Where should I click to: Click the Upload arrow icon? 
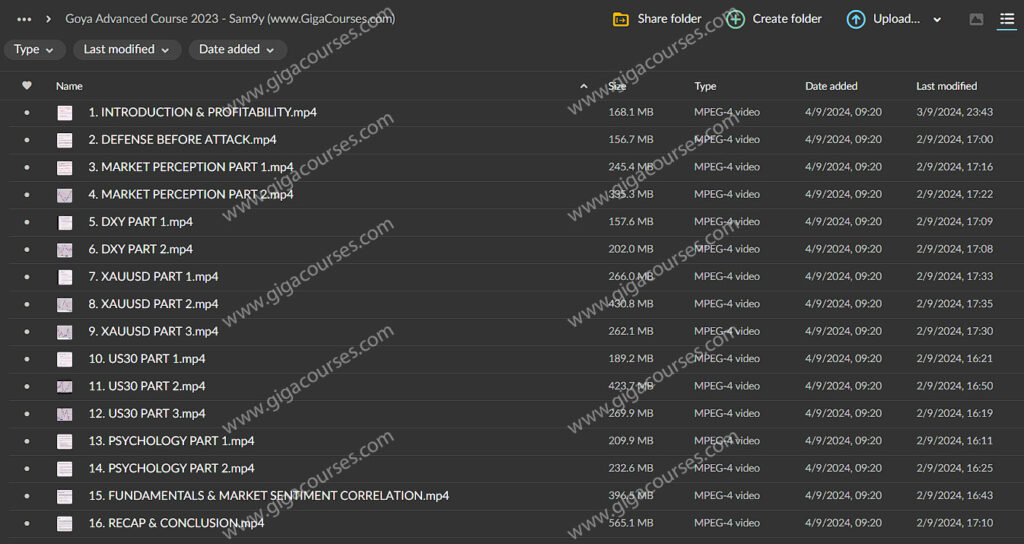coord(856,19)
